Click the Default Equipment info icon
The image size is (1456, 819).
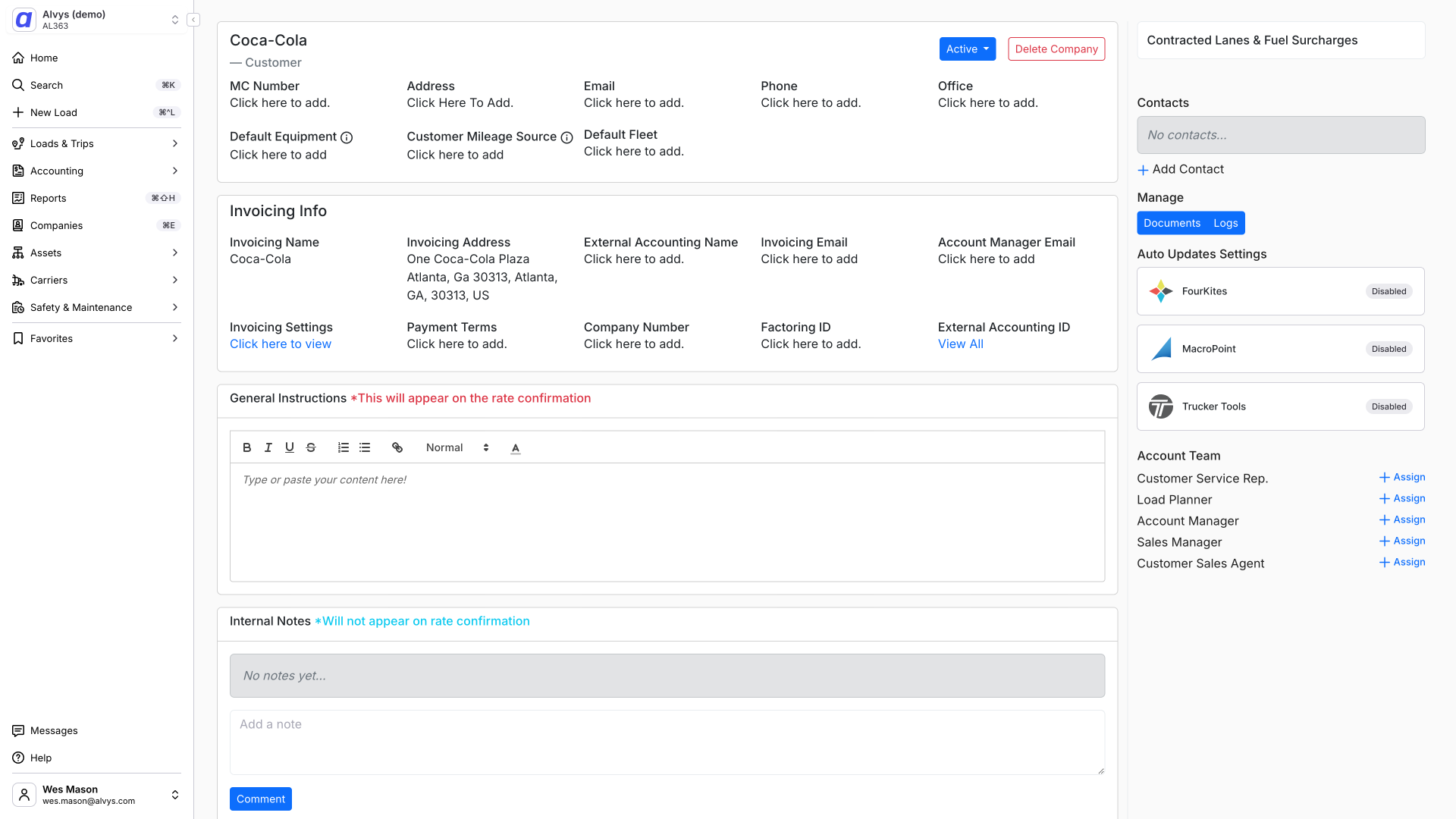click(x=347, y=137)
